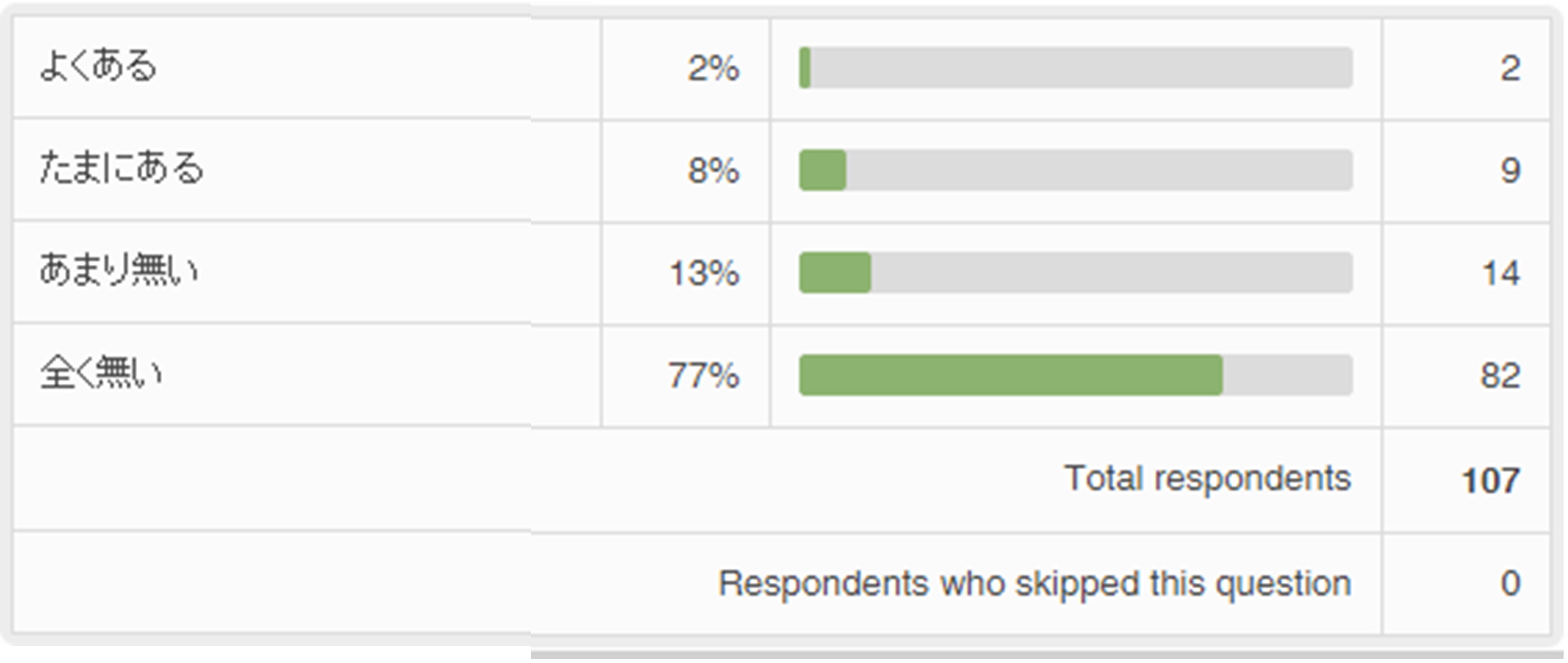Viewport: 1568px width, 663px height.
Task: Click the green fill of the 13% bar
Action: pyautogui.click(x=835, y=272)
